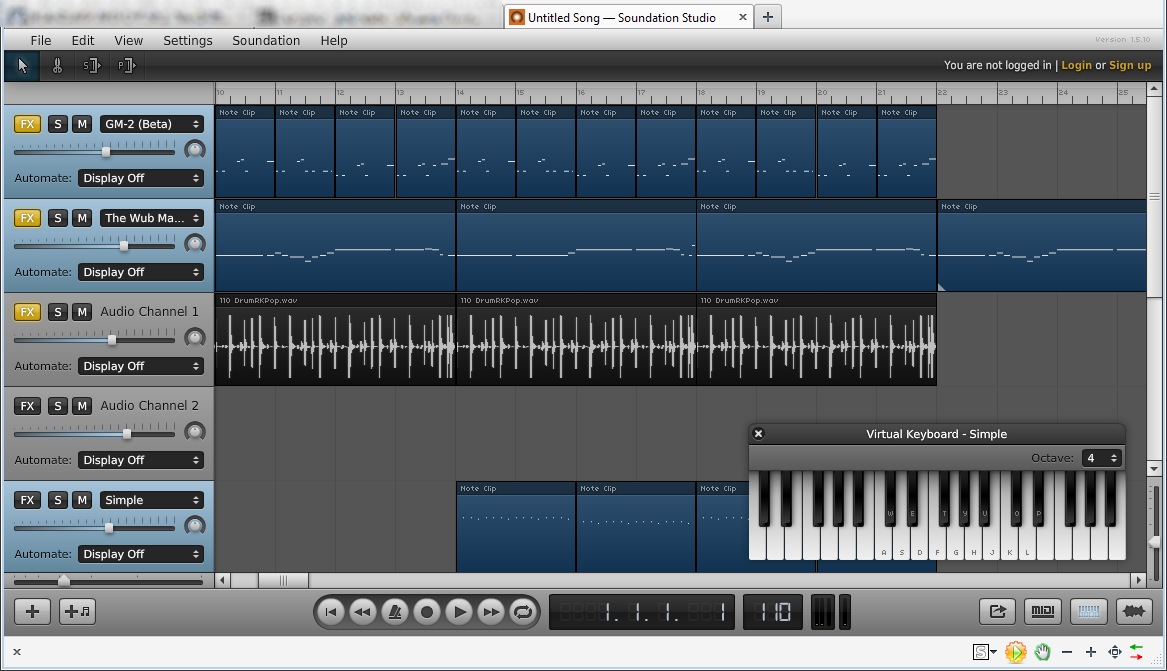This screenshot has height=671, width=1167.
Task: Toggle FX on Audio Channel 2
Action: click(27, 405)
